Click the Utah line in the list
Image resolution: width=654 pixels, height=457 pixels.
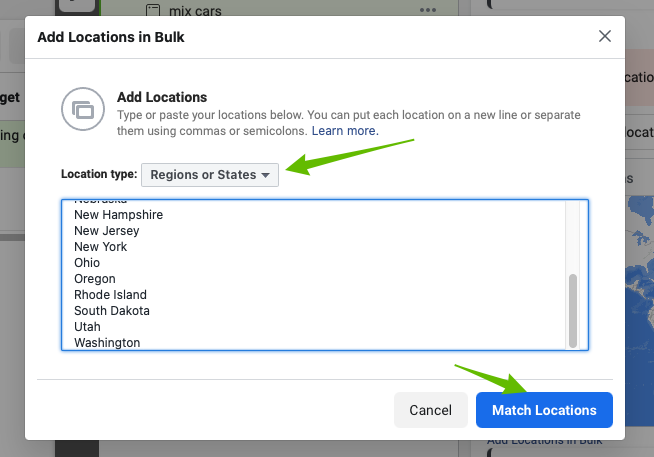point(87,327)
